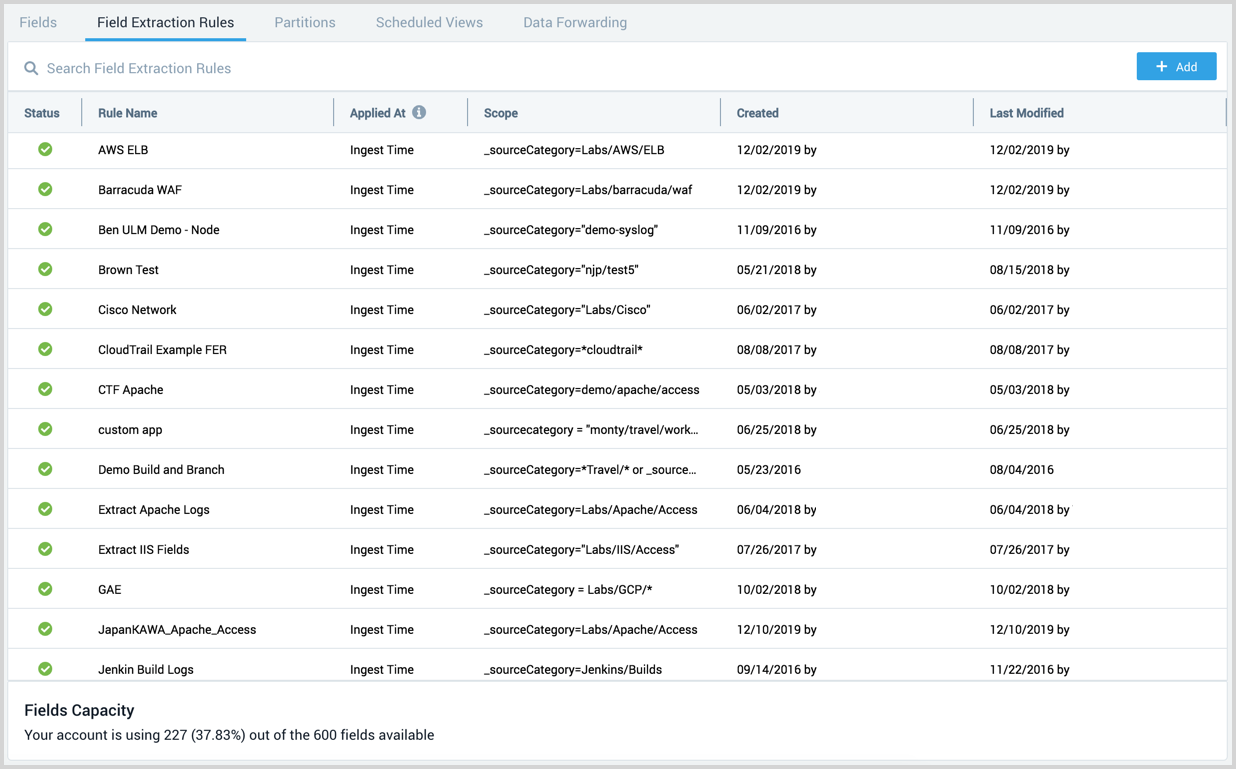1236x769 pixels.
Task: Click Barracuda WAF's green status checkmark
Action: click(45, 190)
